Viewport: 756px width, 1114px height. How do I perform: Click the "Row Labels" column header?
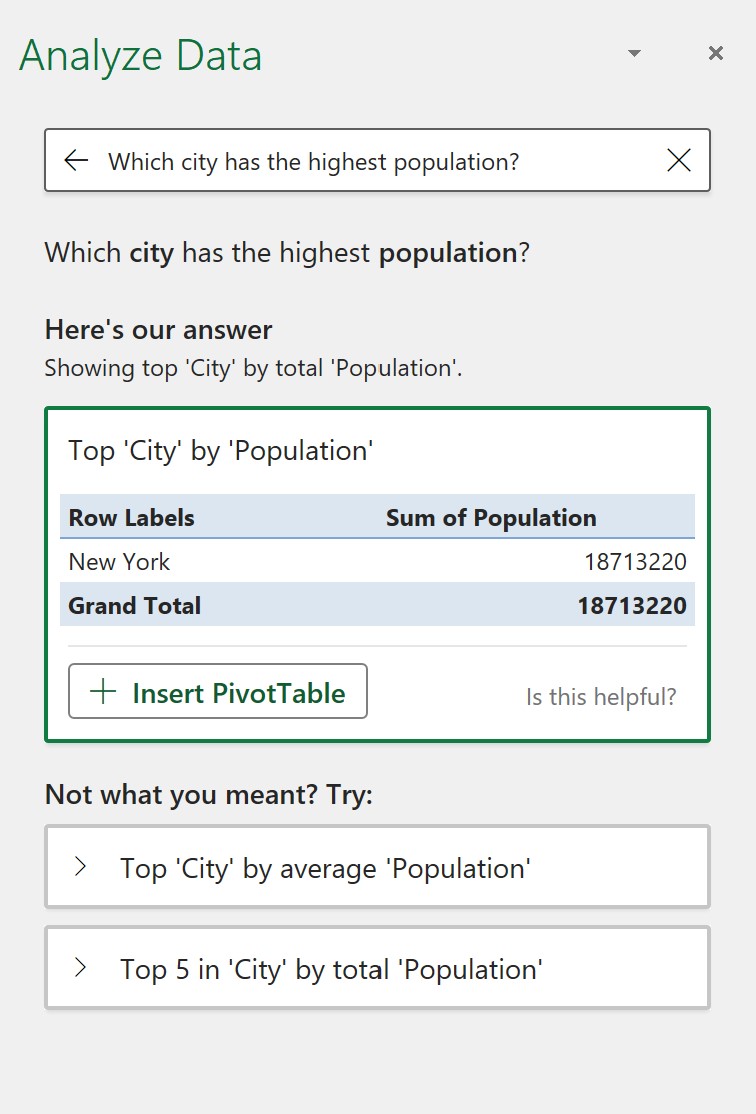(131, 517)
